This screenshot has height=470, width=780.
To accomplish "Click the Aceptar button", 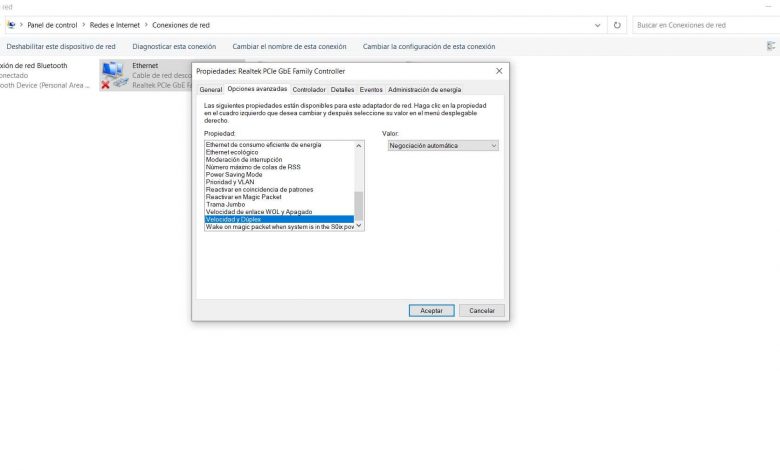I will pos(431,310).
